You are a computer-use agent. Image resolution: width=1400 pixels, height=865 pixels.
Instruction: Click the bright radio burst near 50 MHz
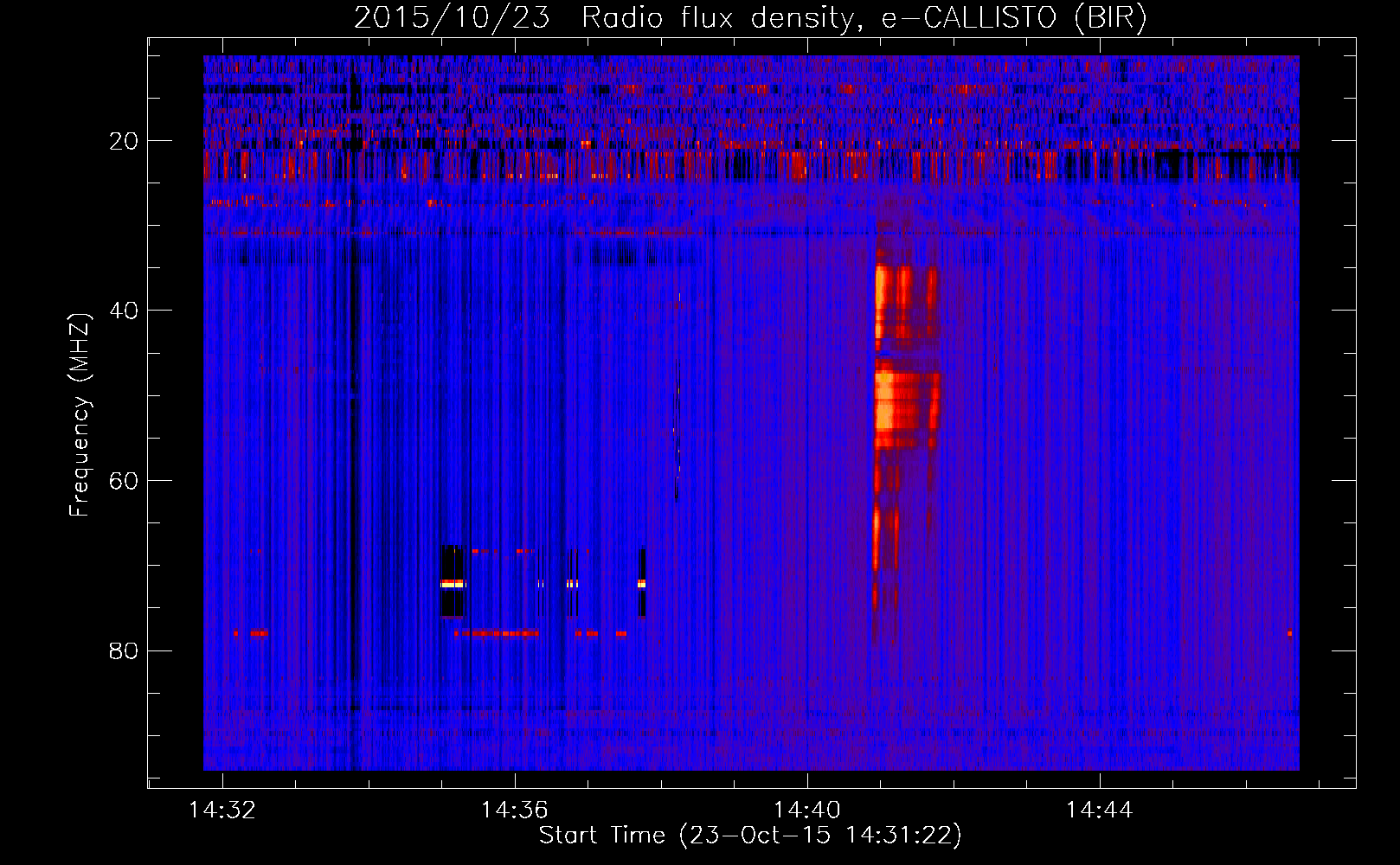[905, 408]
